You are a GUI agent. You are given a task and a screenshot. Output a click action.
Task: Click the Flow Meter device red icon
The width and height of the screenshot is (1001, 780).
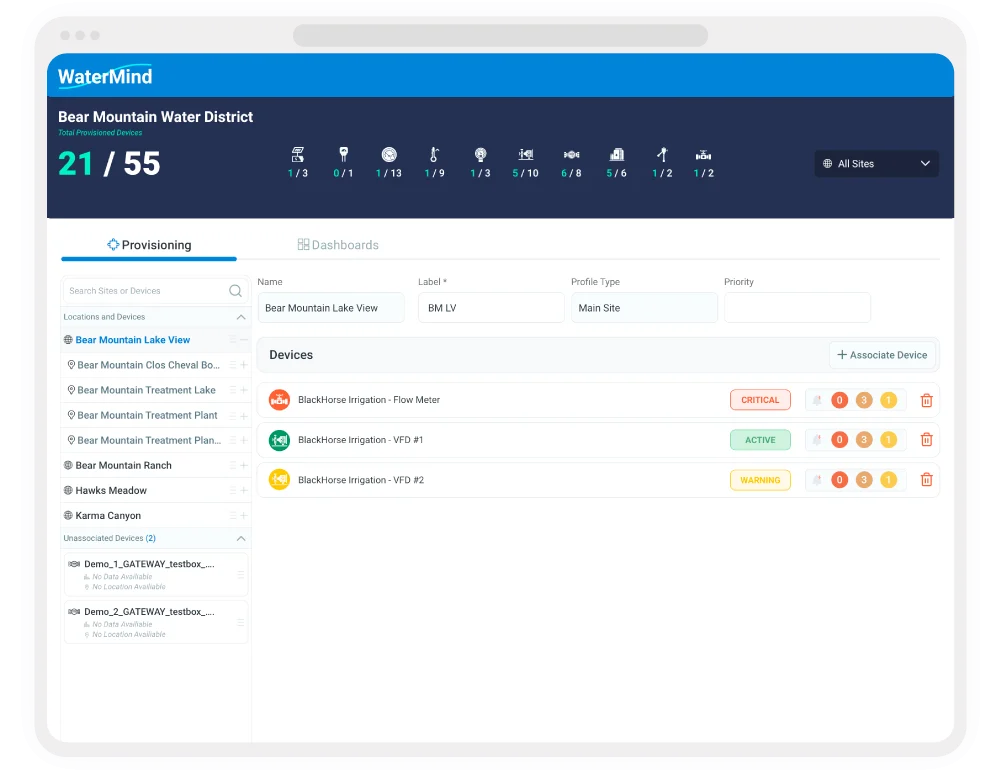tap(279, 400)
